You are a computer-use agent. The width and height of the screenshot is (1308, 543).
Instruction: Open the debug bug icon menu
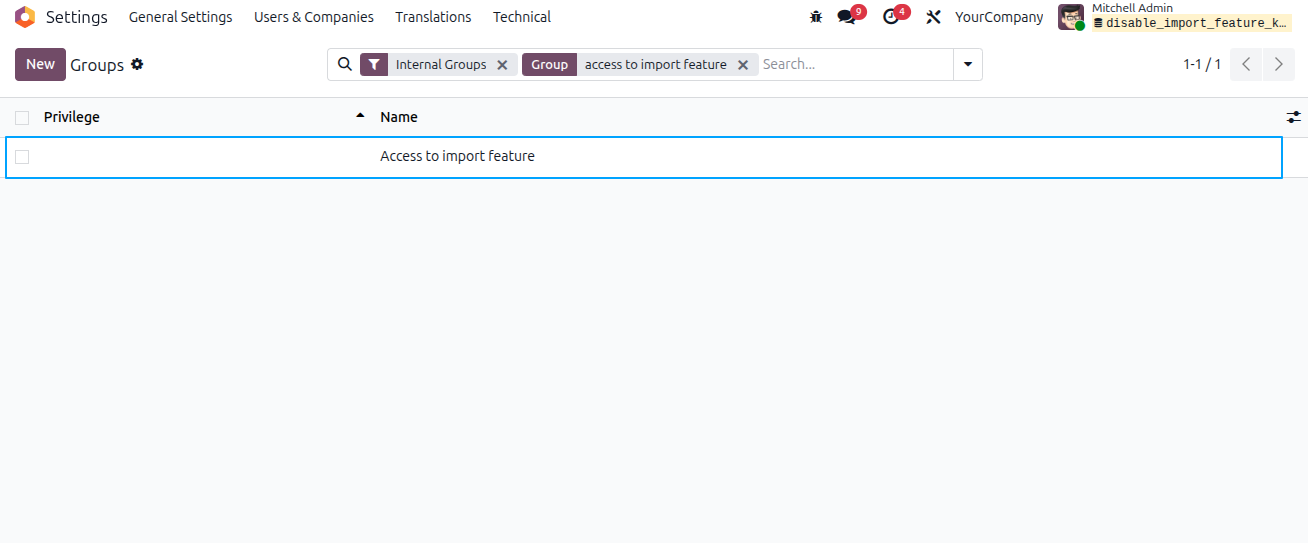[x=816, y=17]
